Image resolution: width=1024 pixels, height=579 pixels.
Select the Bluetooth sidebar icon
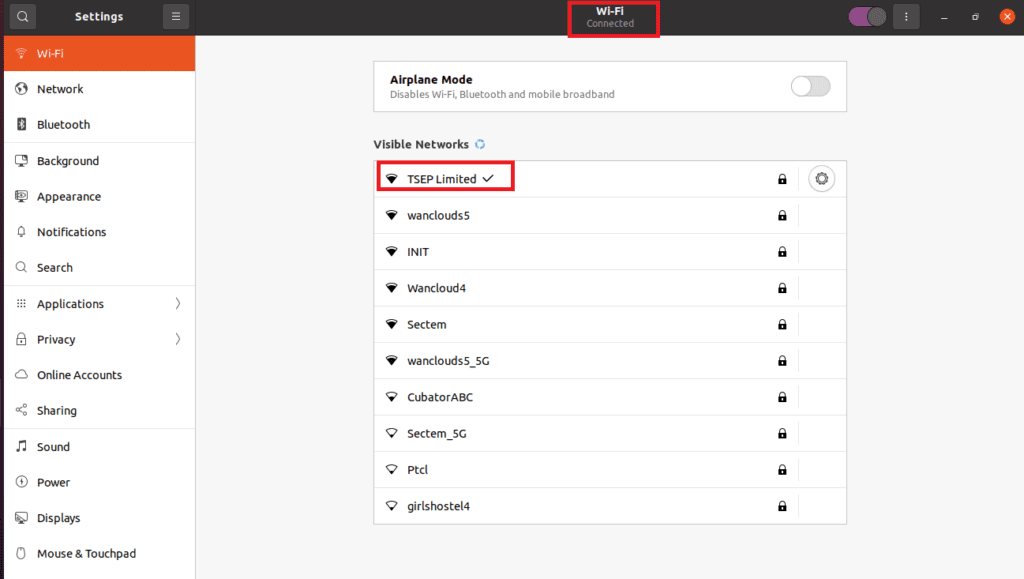tap(22, 124)
